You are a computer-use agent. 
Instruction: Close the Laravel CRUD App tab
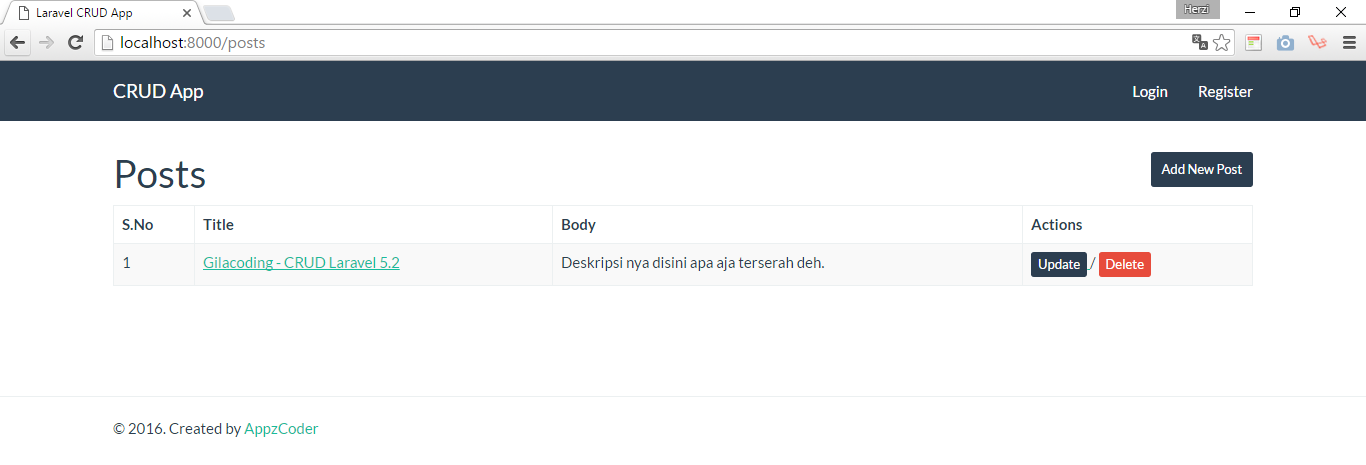point(187,13)
